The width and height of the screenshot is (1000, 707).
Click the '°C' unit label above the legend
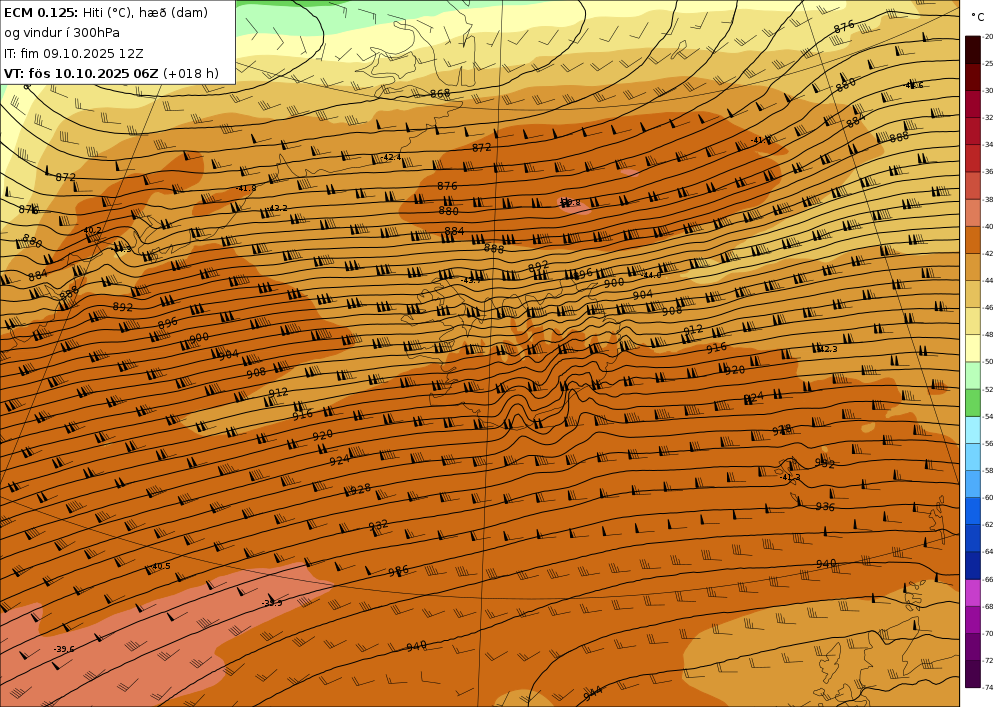click(x=977, y=17)
